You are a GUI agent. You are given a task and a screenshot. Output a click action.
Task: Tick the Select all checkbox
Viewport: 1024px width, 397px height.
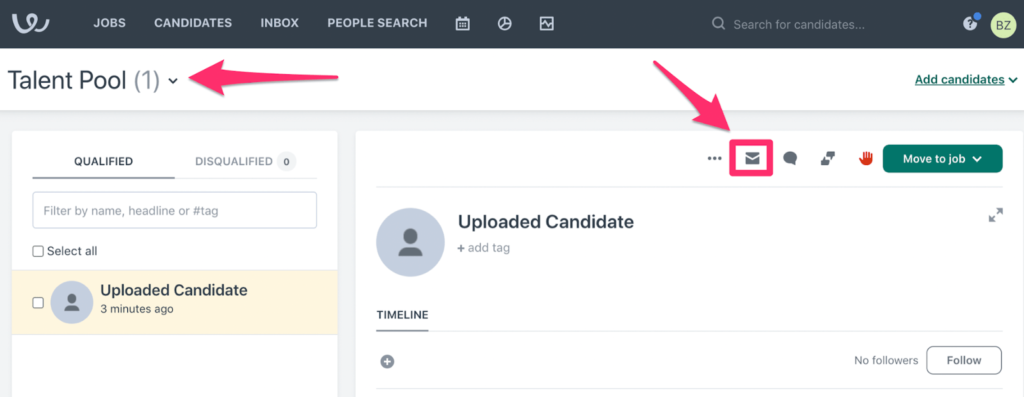39,251
